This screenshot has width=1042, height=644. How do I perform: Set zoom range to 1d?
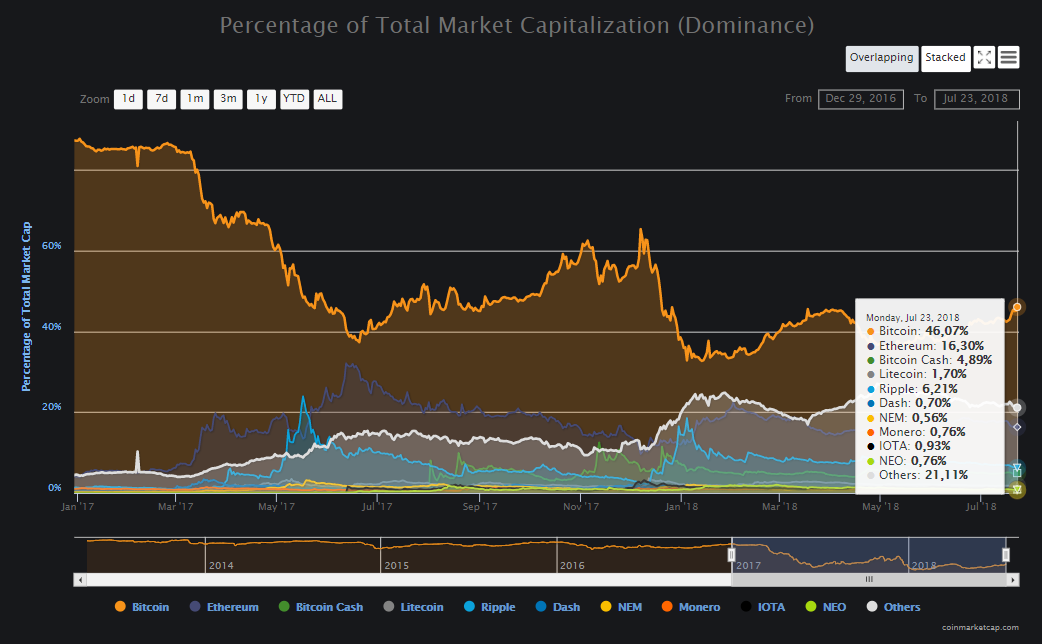click(128, 99)
